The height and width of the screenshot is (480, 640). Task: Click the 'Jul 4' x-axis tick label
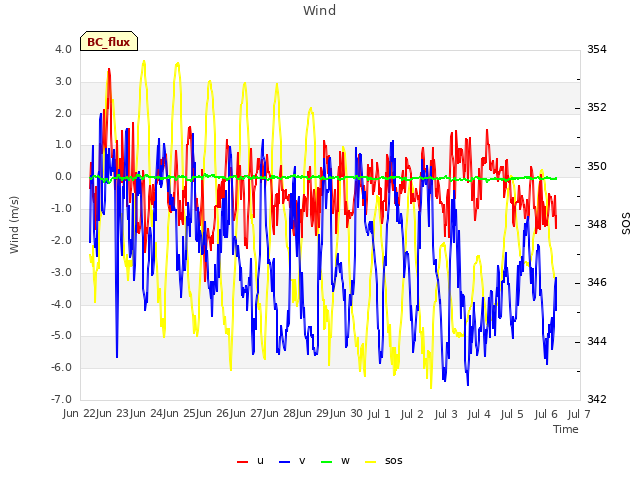479,414
